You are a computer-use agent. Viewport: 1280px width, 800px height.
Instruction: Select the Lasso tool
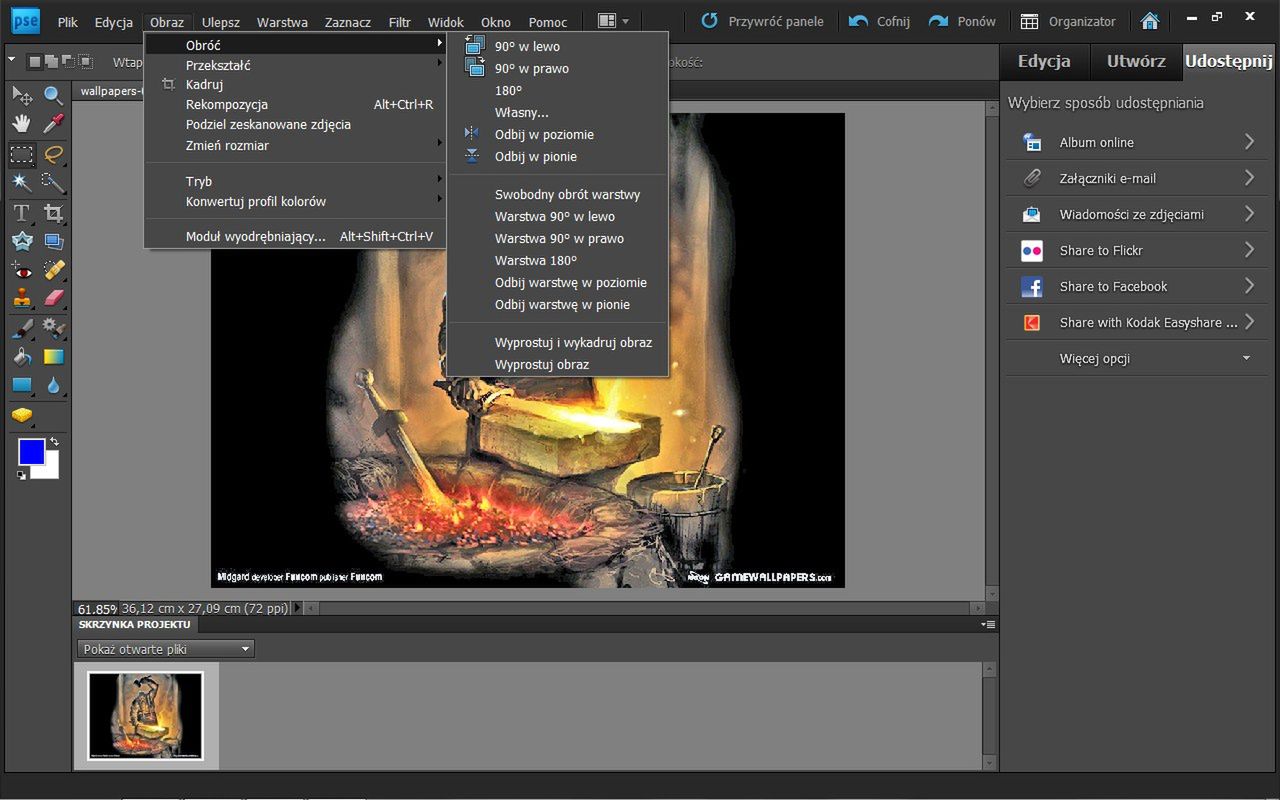click(53, 154)
